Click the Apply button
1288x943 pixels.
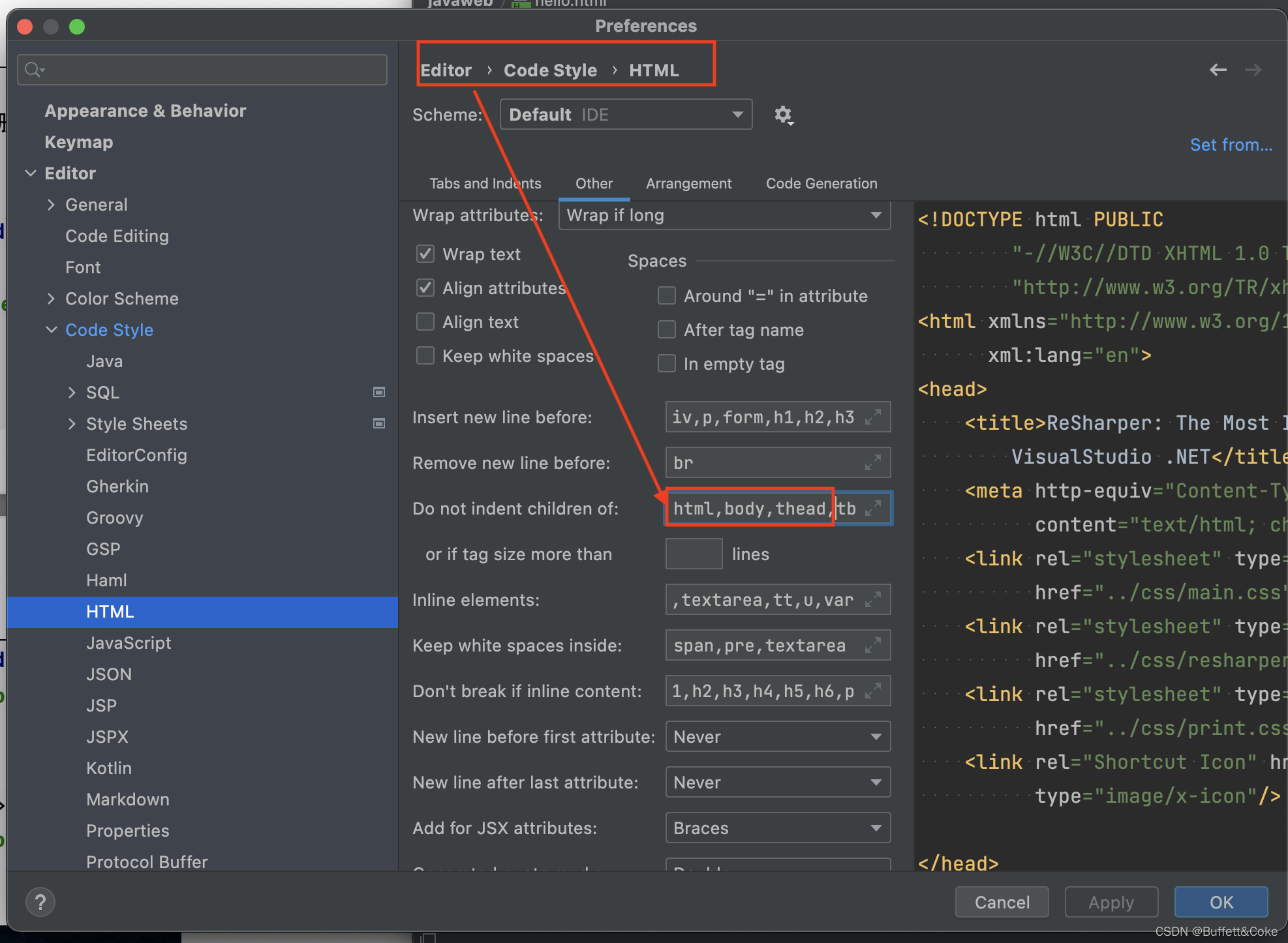1111,902
